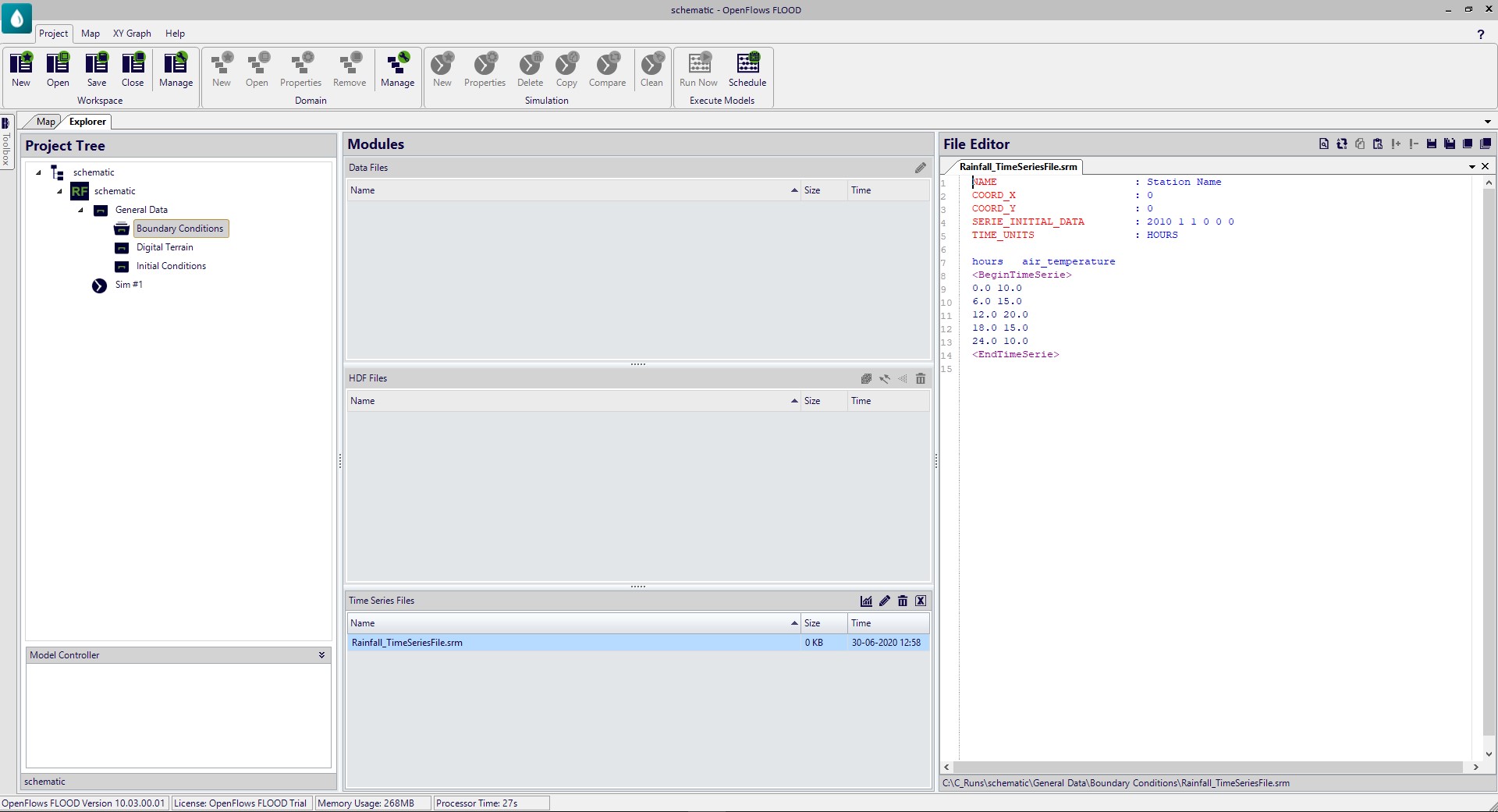This screenshot has width=1498, height=812.
Task: Select Initial Conditions in Project Tree
Action: click(171, 266)
